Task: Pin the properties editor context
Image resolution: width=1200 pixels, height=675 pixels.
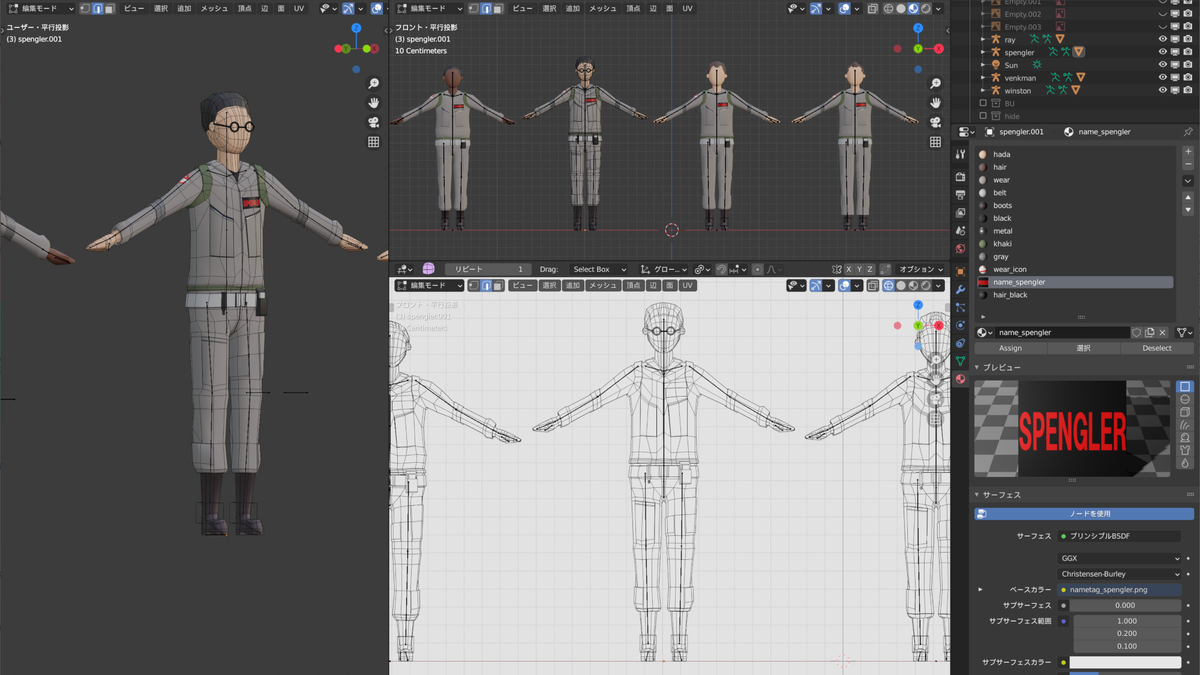Action: pos(1187,132)
